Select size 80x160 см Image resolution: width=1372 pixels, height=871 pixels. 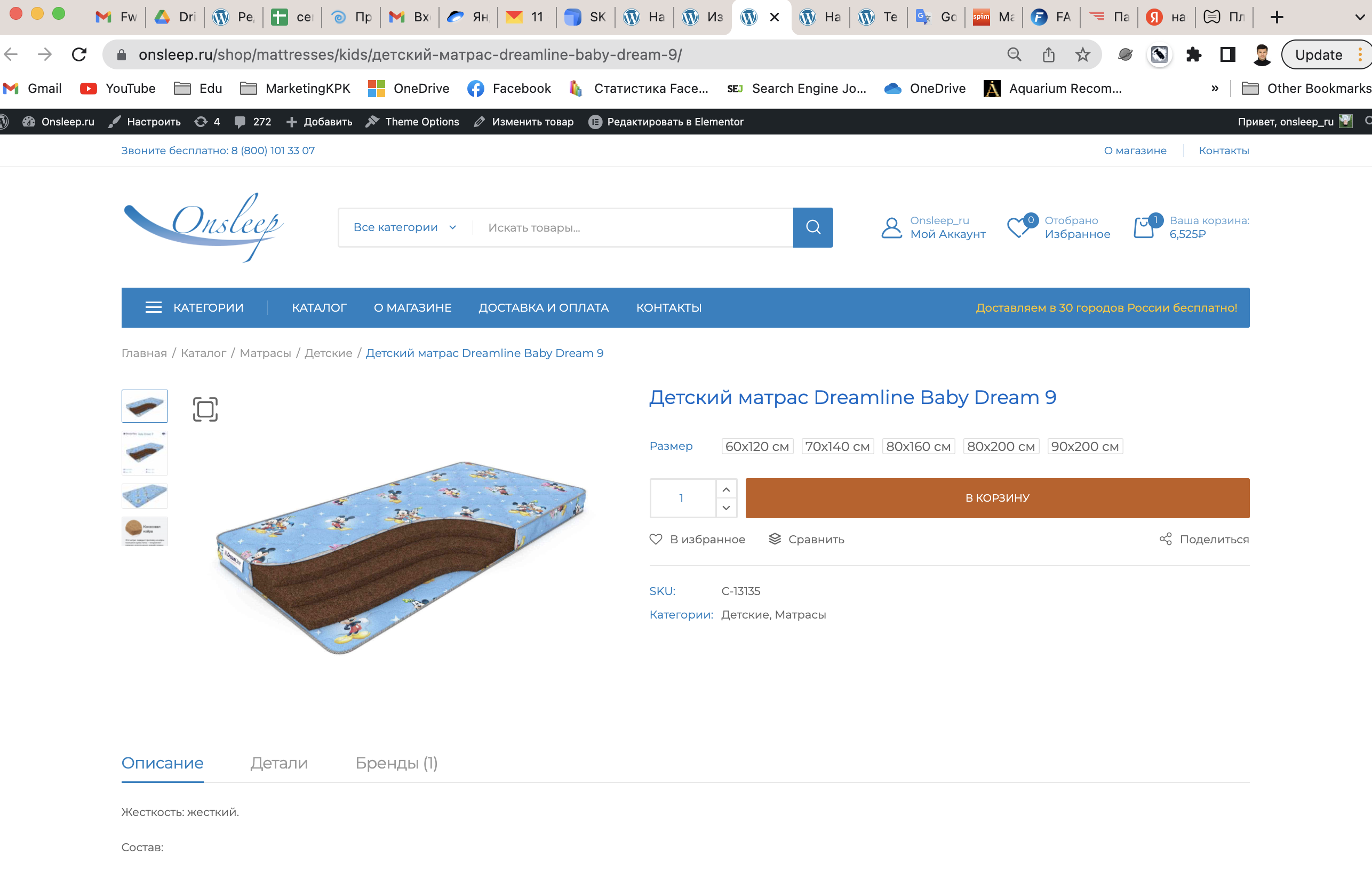[919, 446]
